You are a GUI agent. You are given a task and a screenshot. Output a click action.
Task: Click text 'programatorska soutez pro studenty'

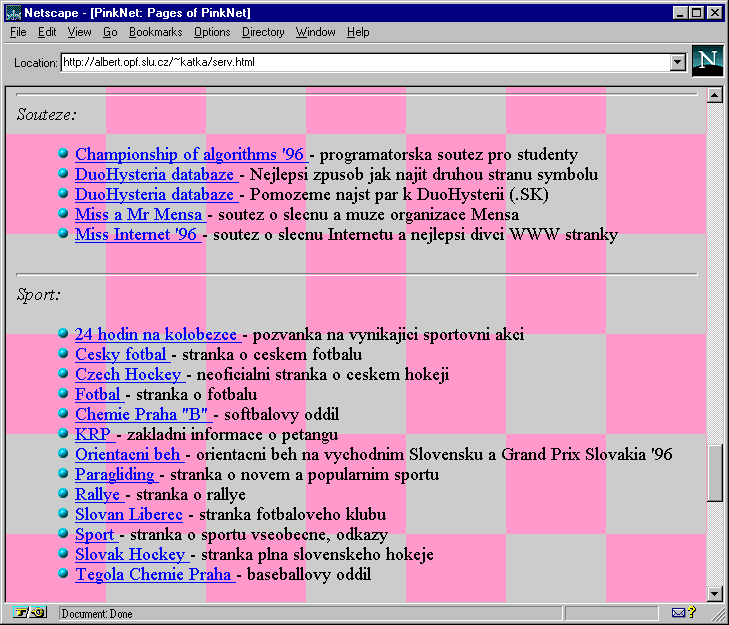(x=449, y=154)
